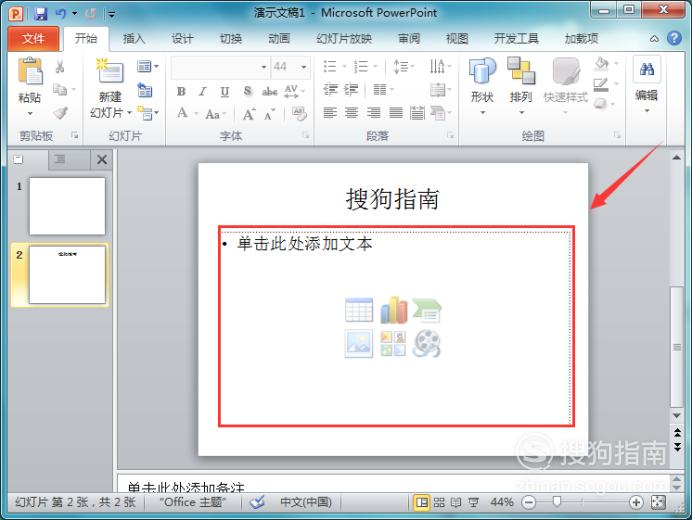
Task: Click the Convert to SmartArt icon
Action: point(440,113)
